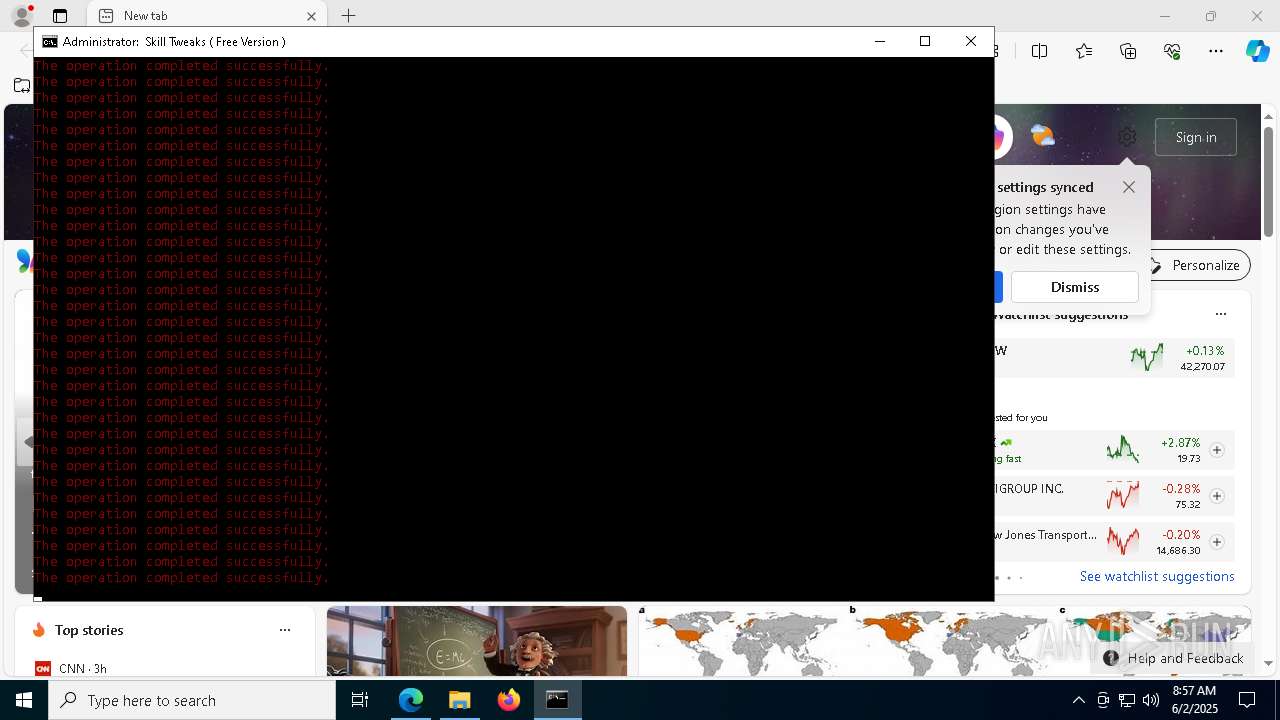Open watchlist suggestions more options menu

tap(1221, 314)
